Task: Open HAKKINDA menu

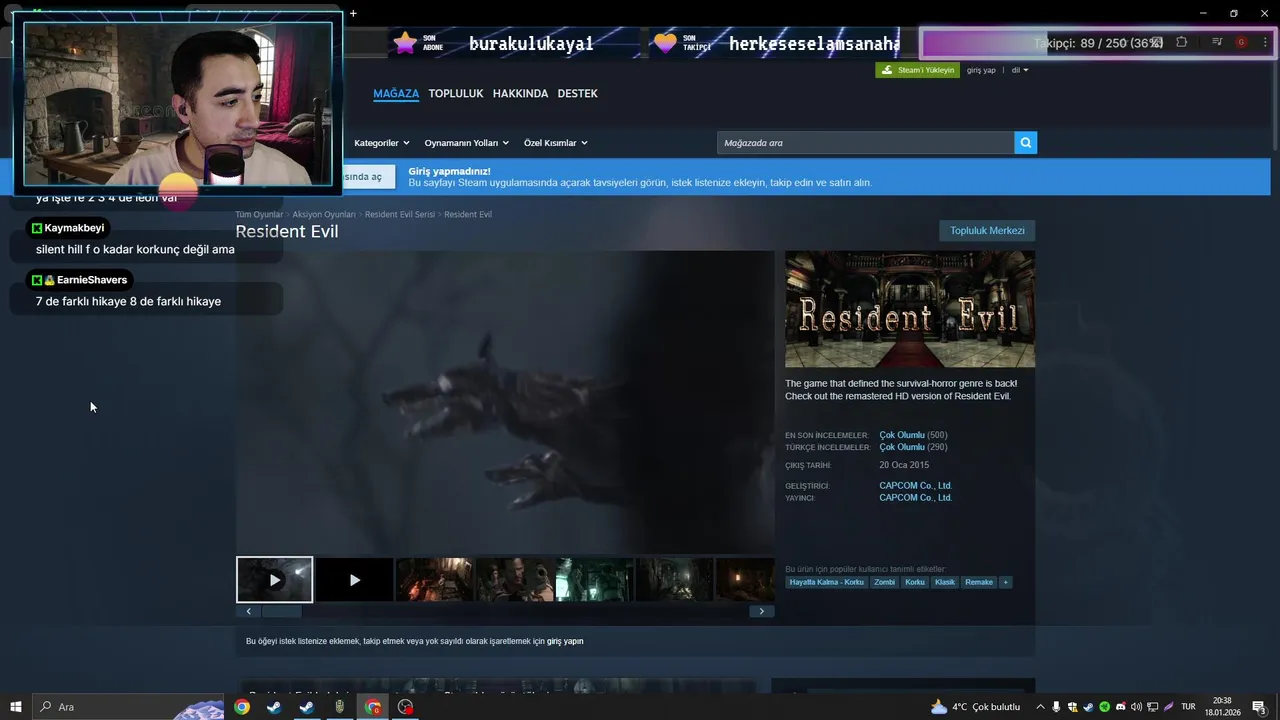Action: 520,93
